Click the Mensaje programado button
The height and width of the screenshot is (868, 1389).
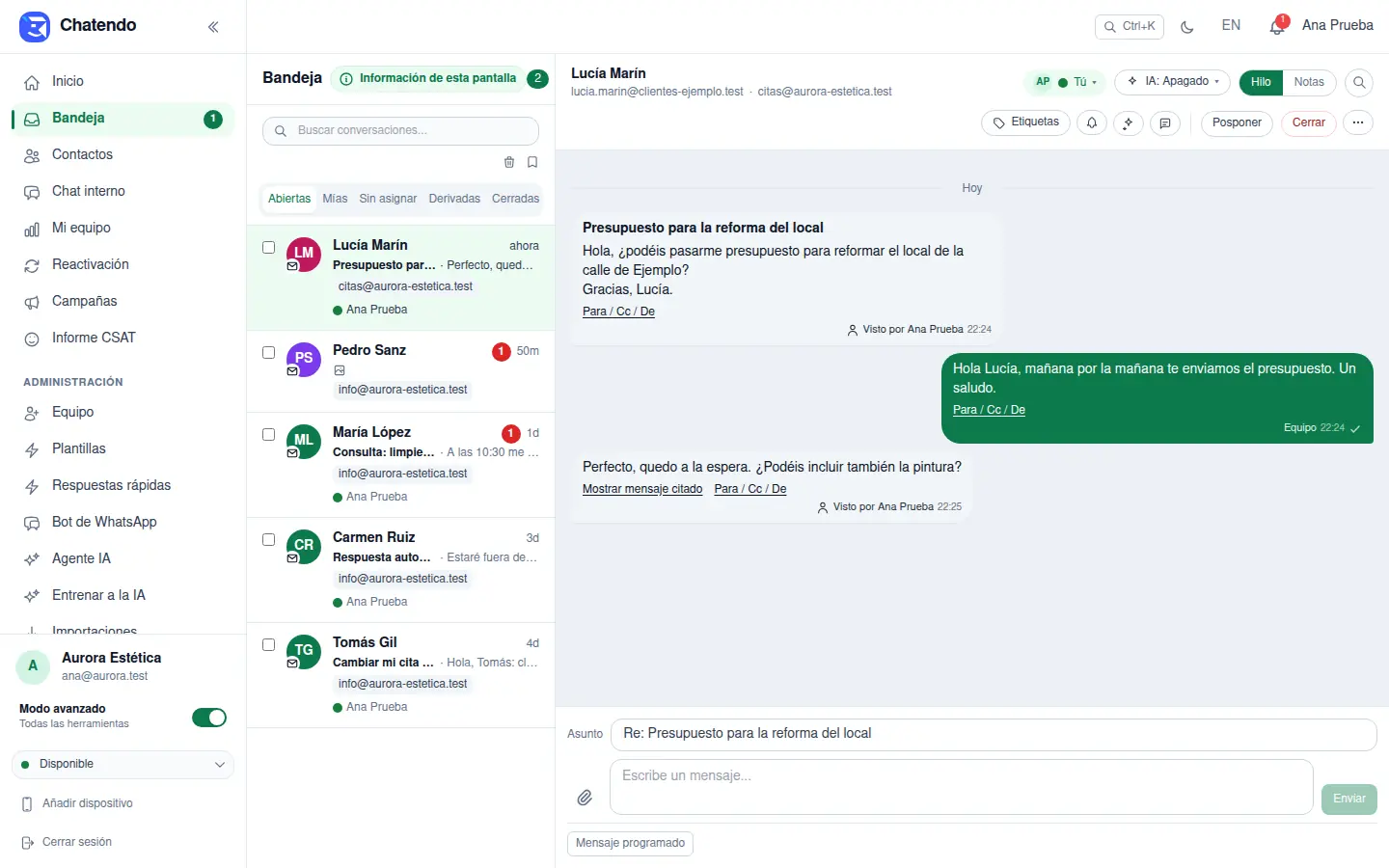click(x=630, y=843)
